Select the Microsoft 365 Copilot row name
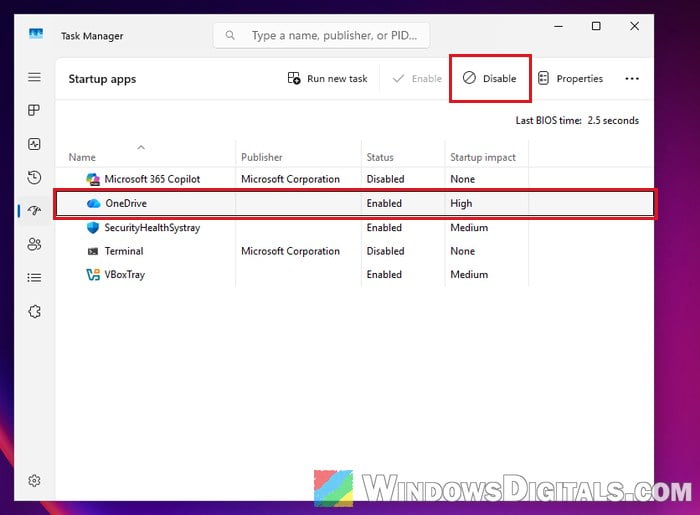 point(152,179)
